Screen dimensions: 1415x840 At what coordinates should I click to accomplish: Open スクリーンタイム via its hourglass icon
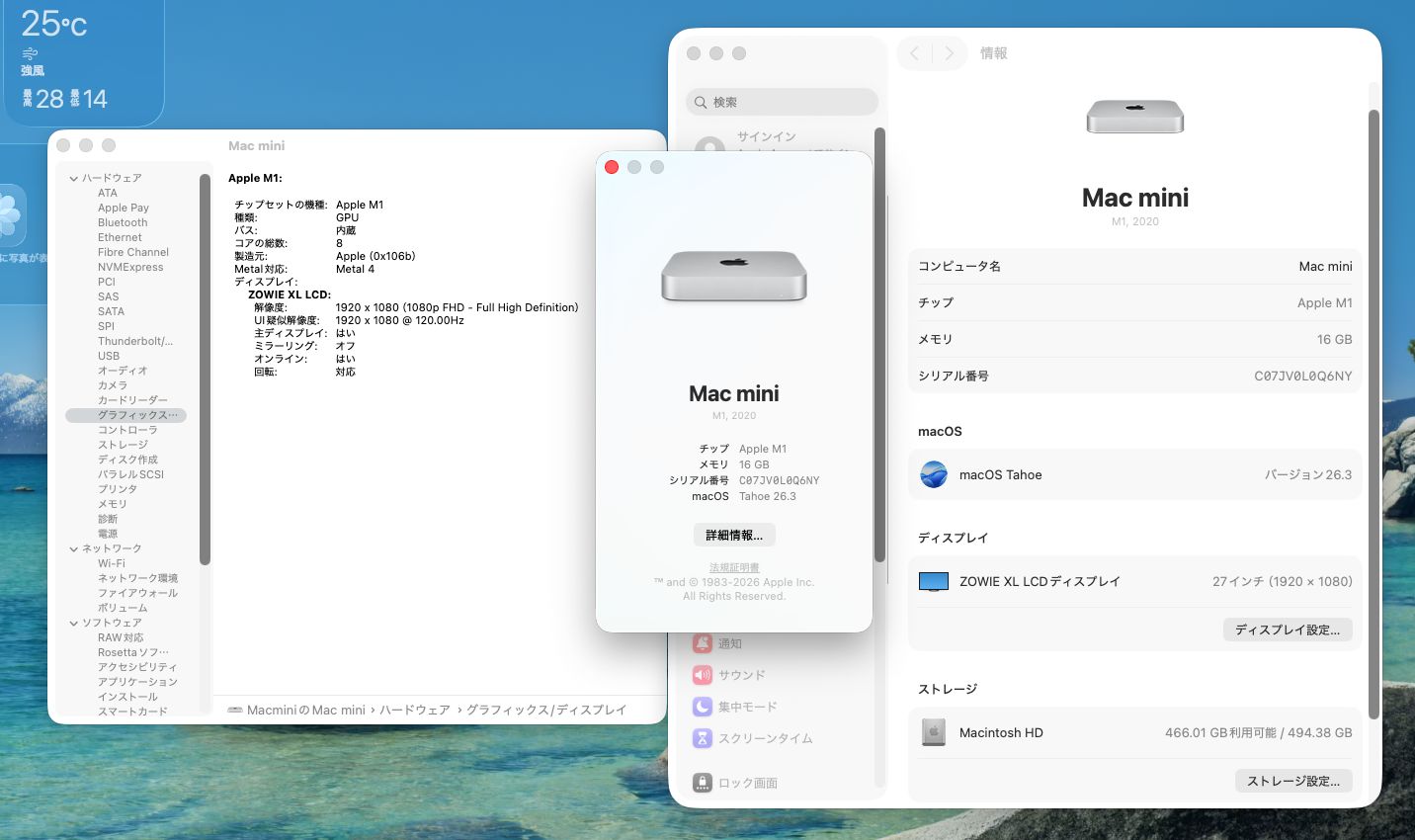pyautogui.click(x=703, y=738)
